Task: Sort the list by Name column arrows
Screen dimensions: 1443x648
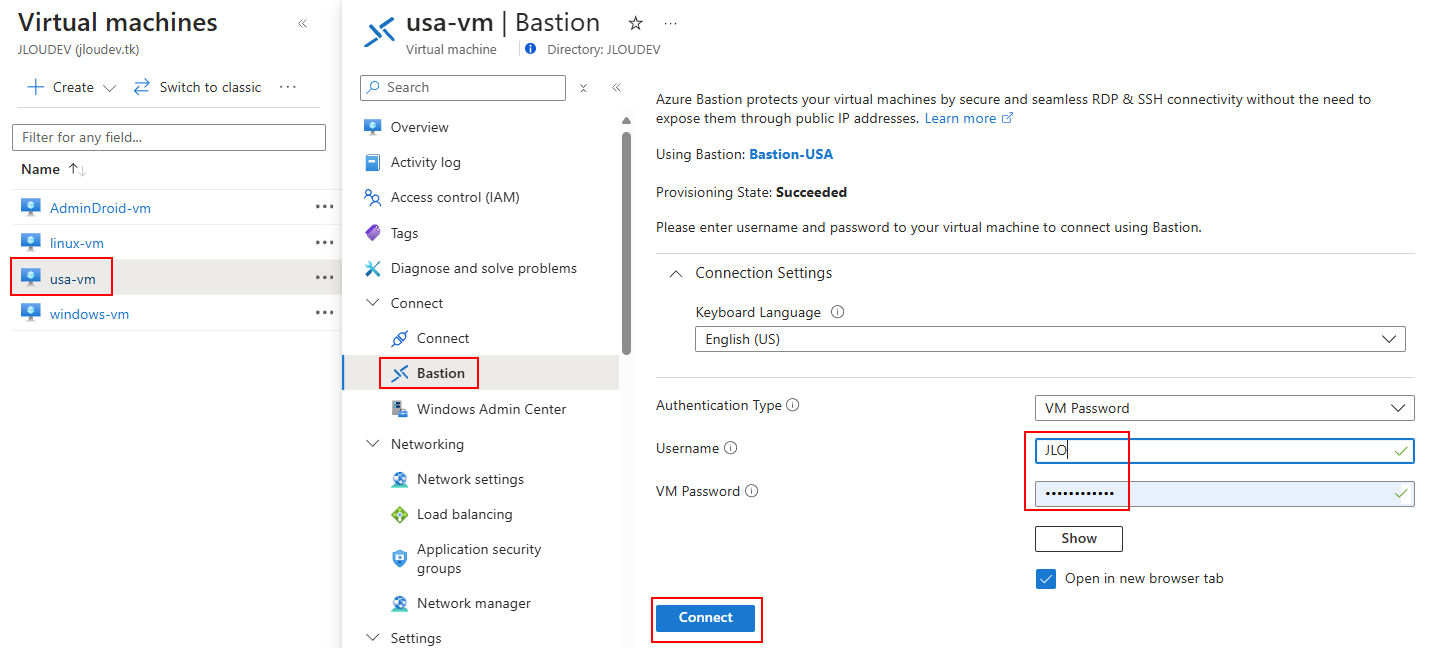Action: click(77, 170)
